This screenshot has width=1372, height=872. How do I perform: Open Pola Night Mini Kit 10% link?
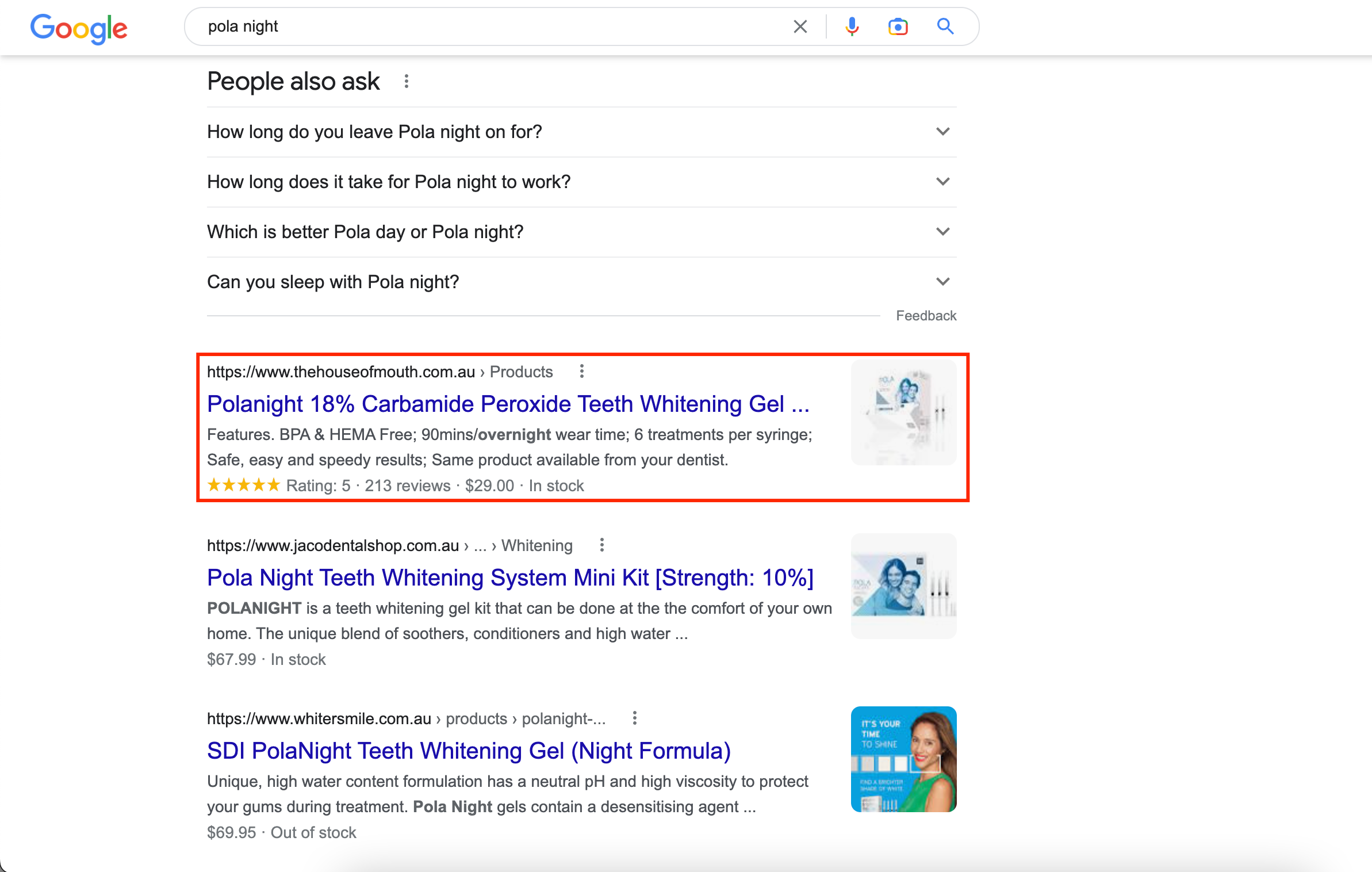pos(510,577)
